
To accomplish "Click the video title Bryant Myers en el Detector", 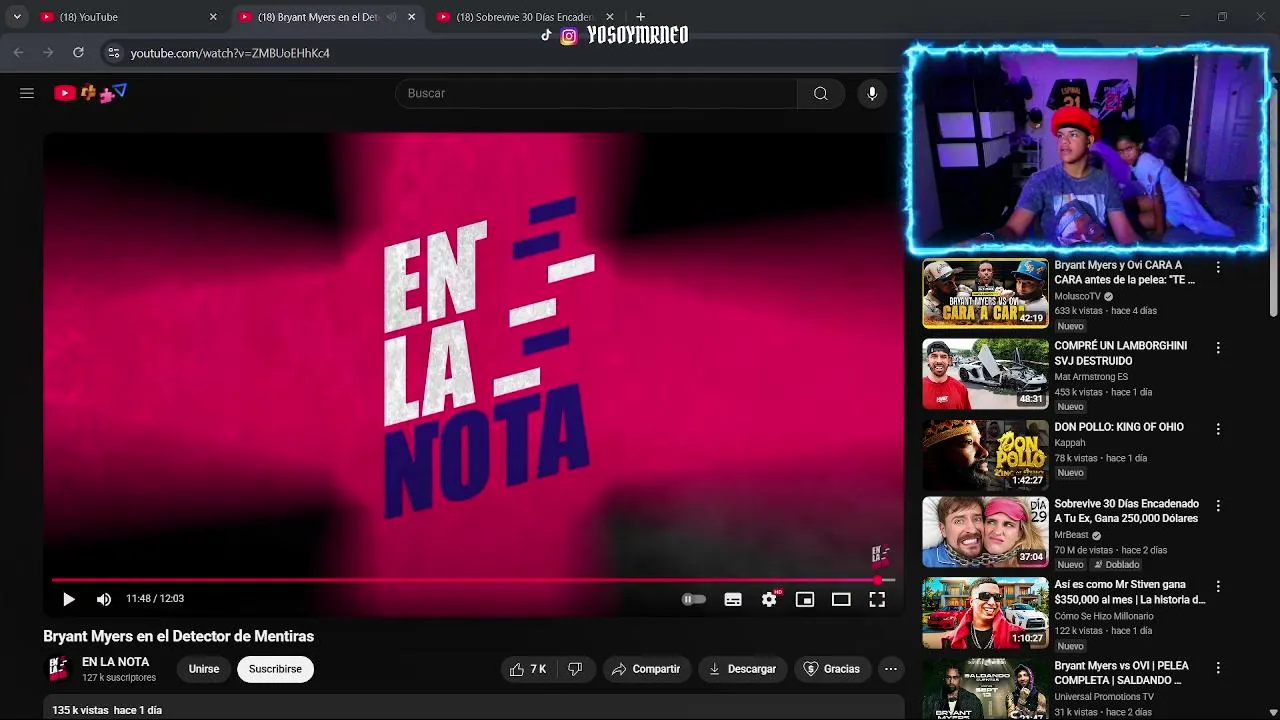I will [179, 636].
